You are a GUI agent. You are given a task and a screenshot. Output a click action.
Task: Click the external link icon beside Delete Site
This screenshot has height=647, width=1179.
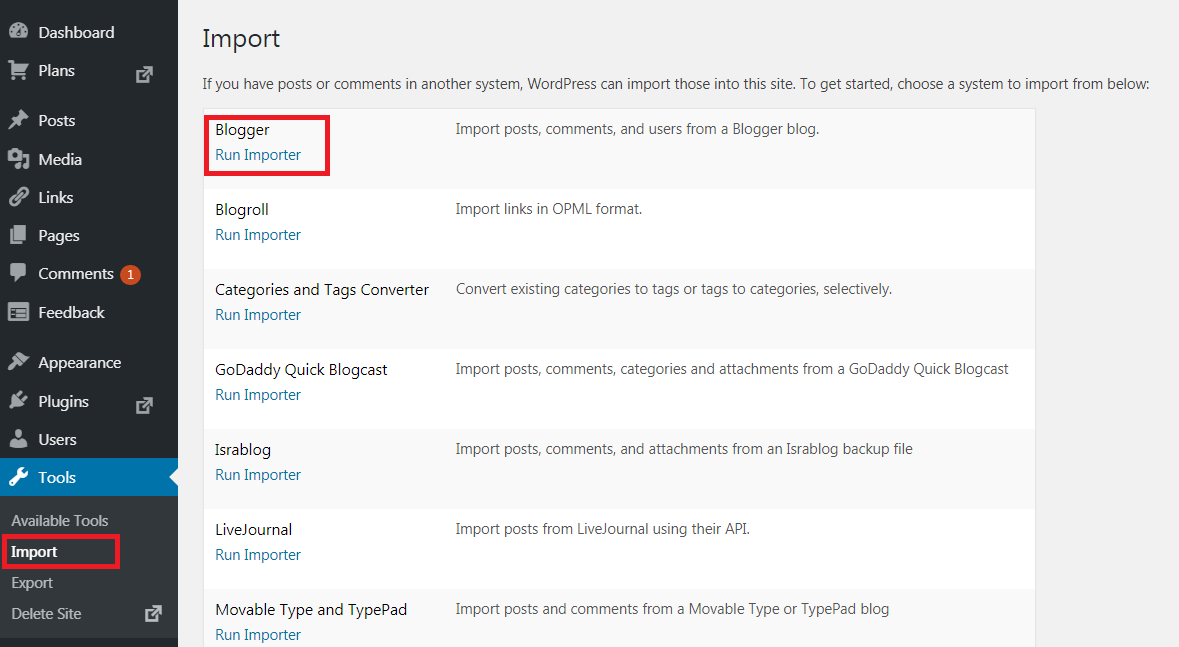pyautogui.click(x=153, y=613)
